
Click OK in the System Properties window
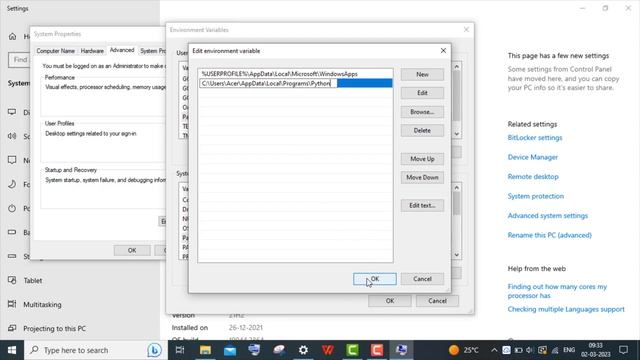click(x=132, y=250)
